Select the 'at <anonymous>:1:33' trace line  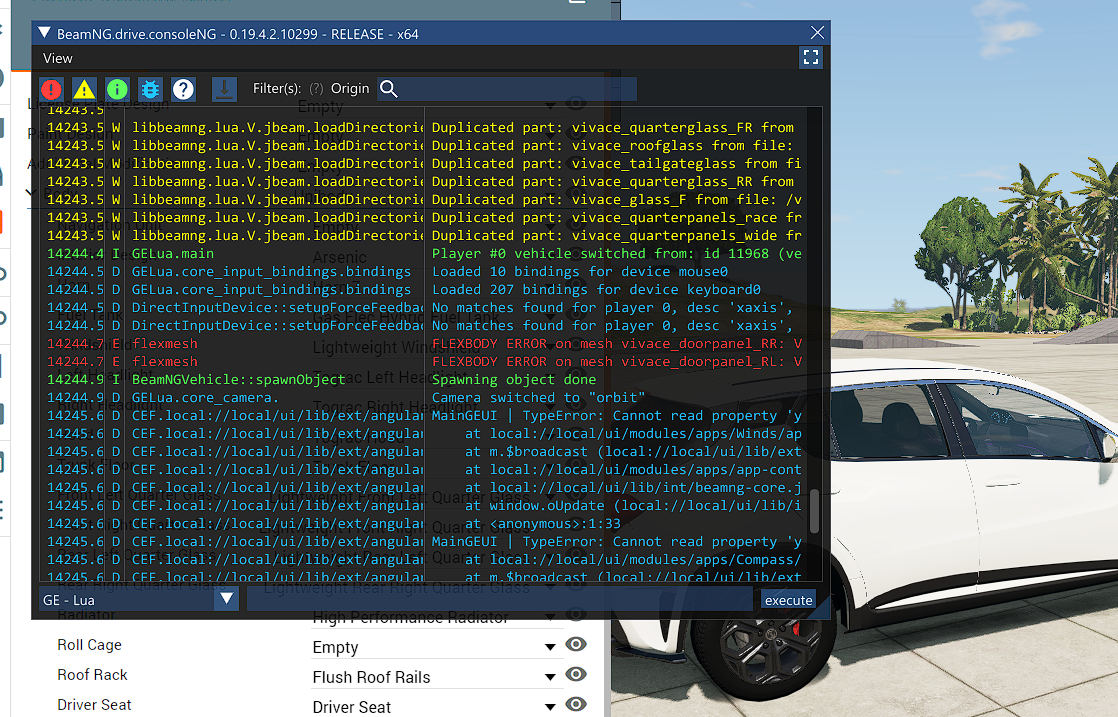pyautogui.click(x=543, y=524)
